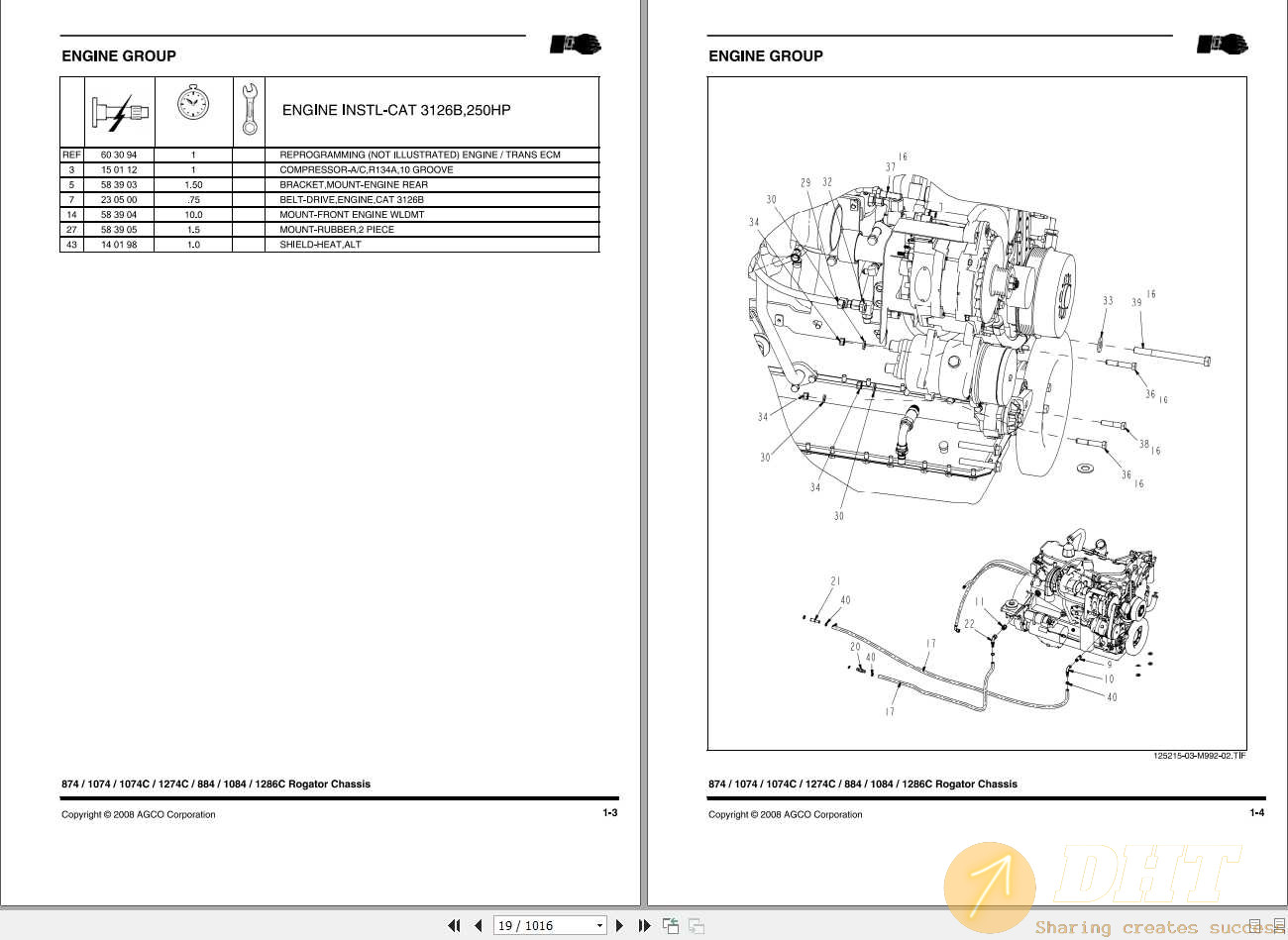Click the ENGINE GROUP heading on the right page

[x=766, y=56]
